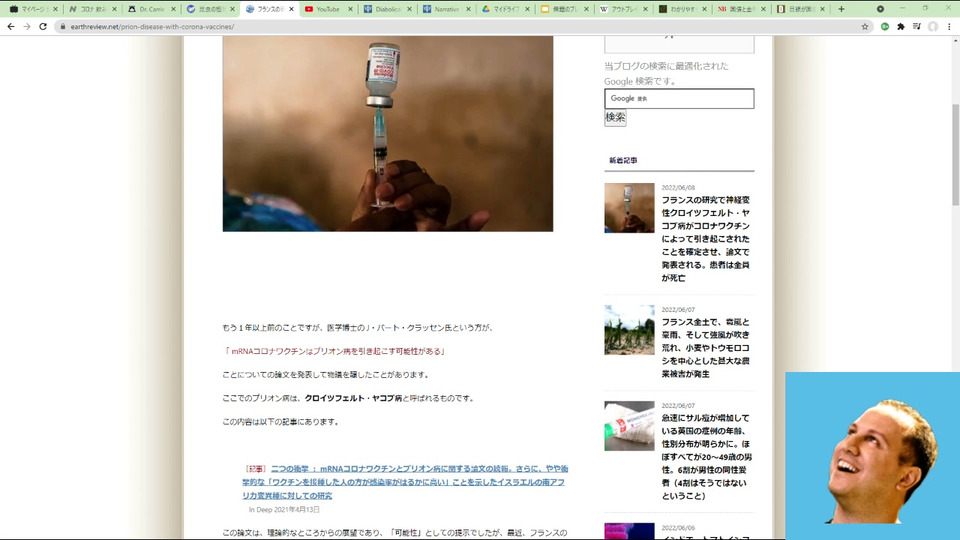Open the sidebar article フランス全土で、雷風と豪雨
The height and width of the screenshot is (540, 960).
click(705, 348)
